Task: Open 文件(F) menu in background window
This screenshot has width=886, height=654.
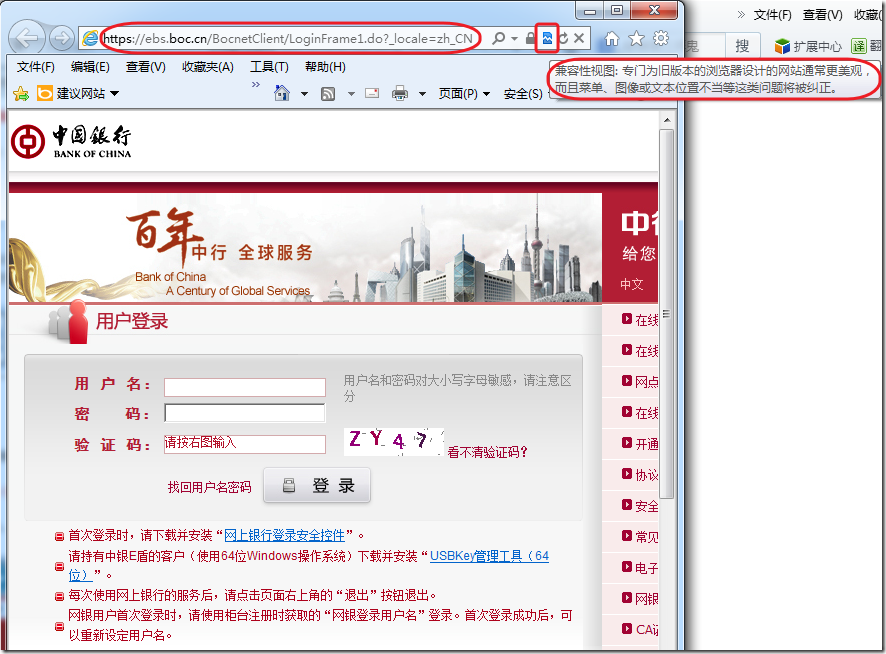Action: pos(772,15)
